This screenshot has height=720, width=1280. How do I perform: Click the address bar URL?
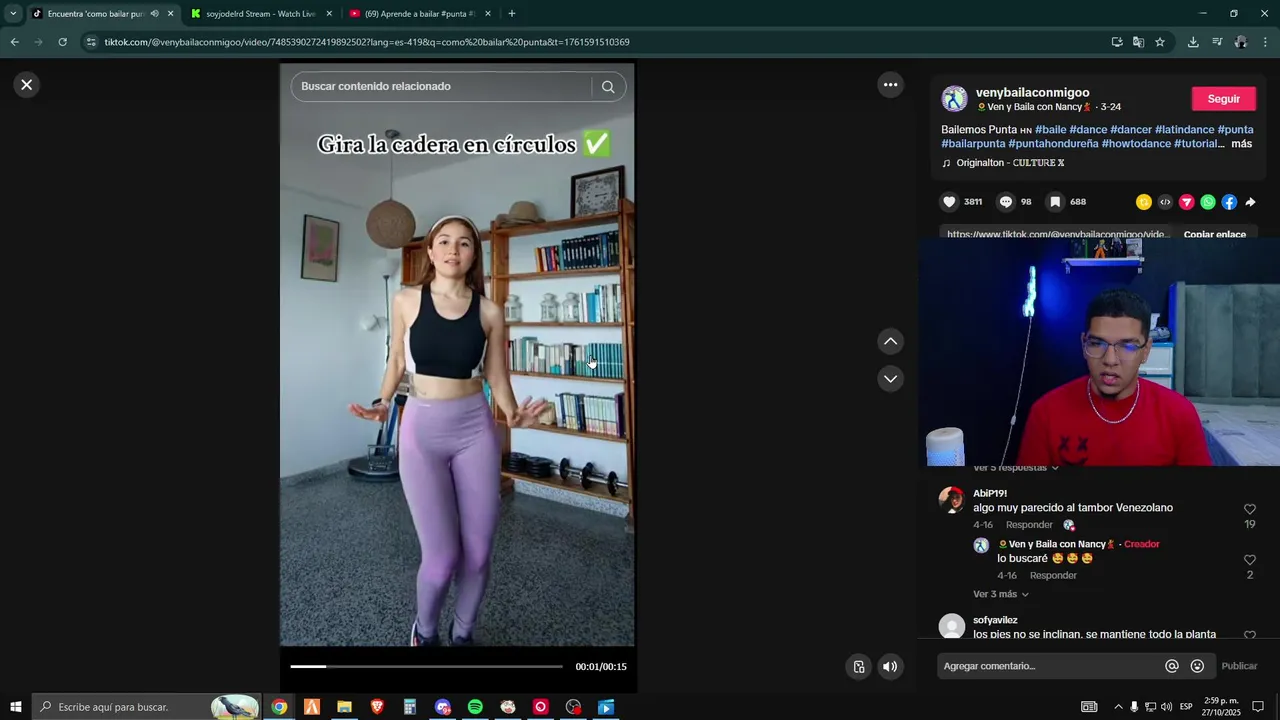pyautogui.click(x=367, y=42)
